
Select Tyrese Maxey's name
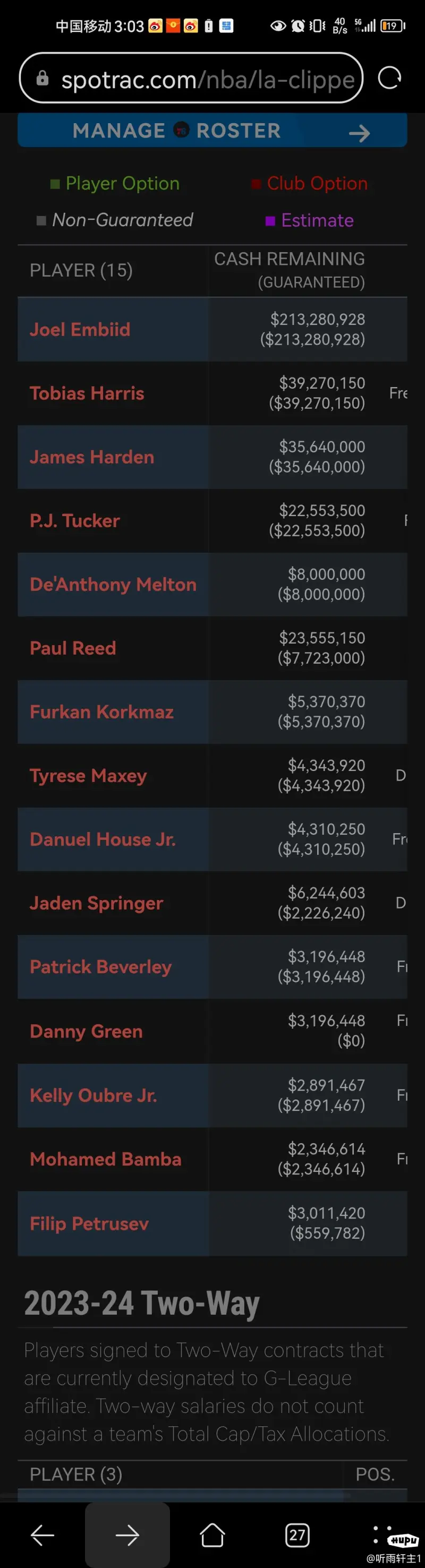click(88, 775)
